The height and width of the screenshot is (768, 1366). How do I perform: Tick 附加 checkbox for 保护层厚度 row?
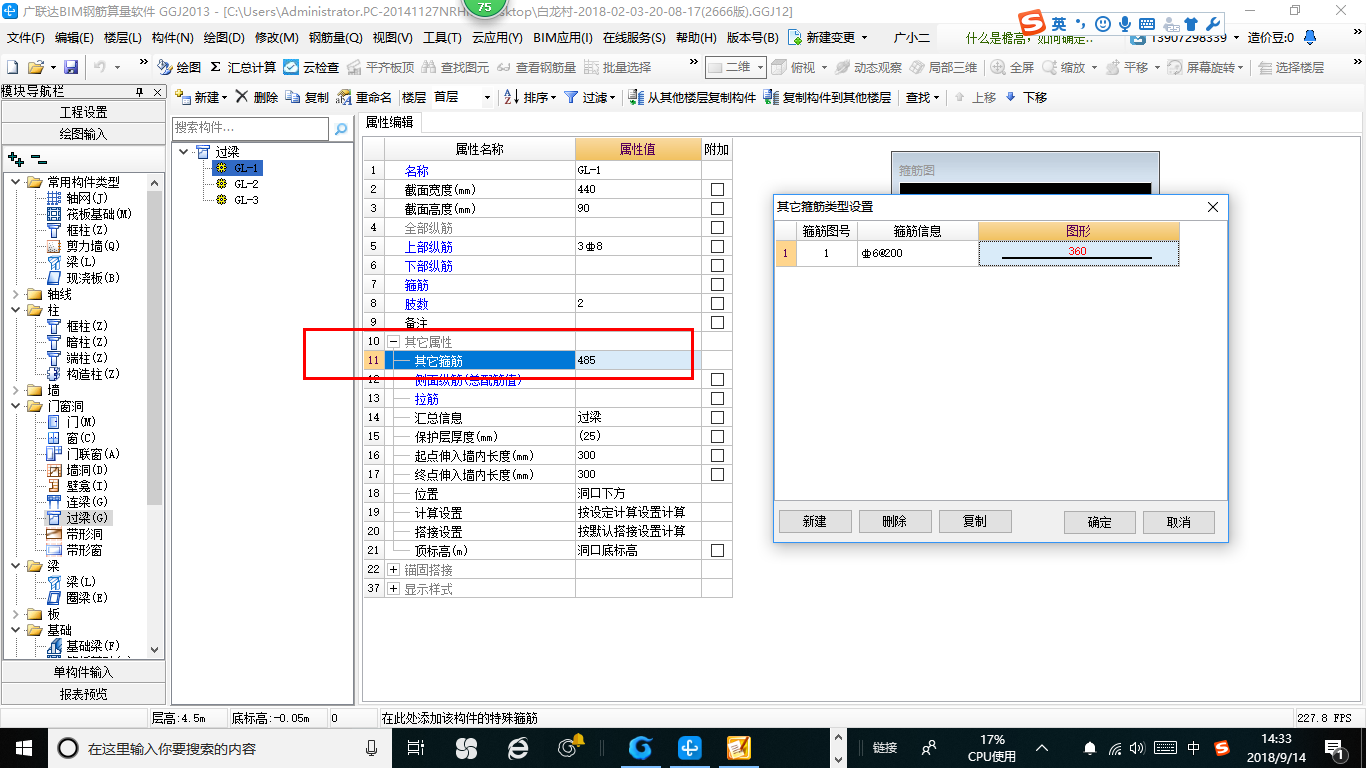pyautogui.click(x=717, y=437)
